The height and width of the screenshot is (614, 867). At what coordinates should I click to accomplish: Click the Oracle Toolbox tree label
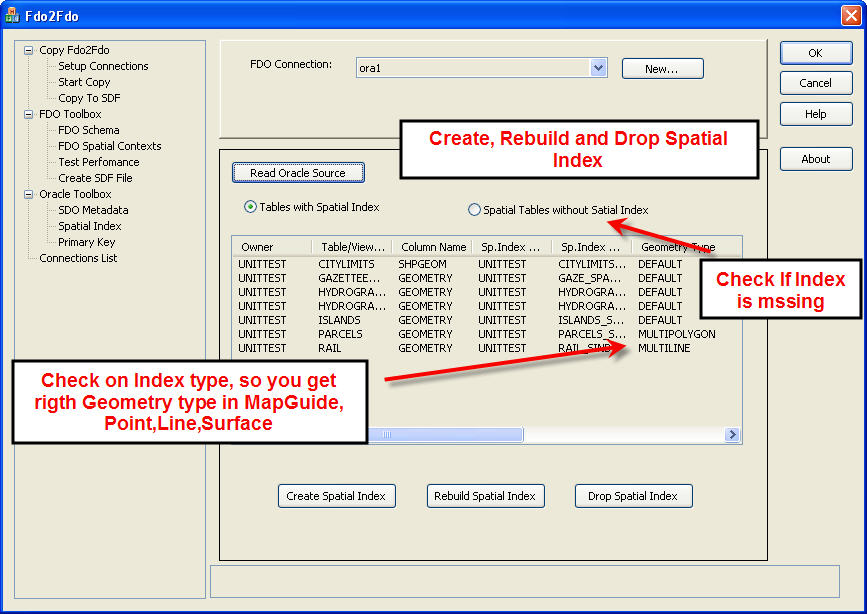click(x=75, y=194)
